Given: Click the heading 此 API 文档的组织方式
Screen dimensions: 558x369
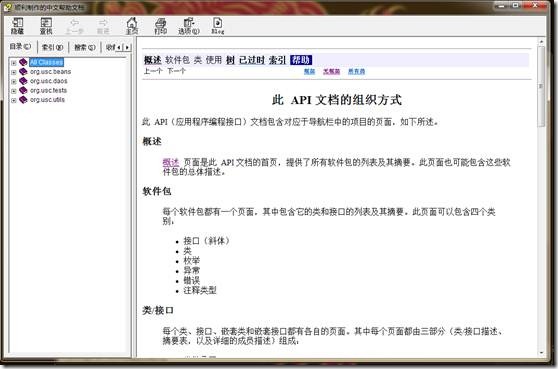Looking at the screenshot, I should pyautogui.click(x=337, y=100).
